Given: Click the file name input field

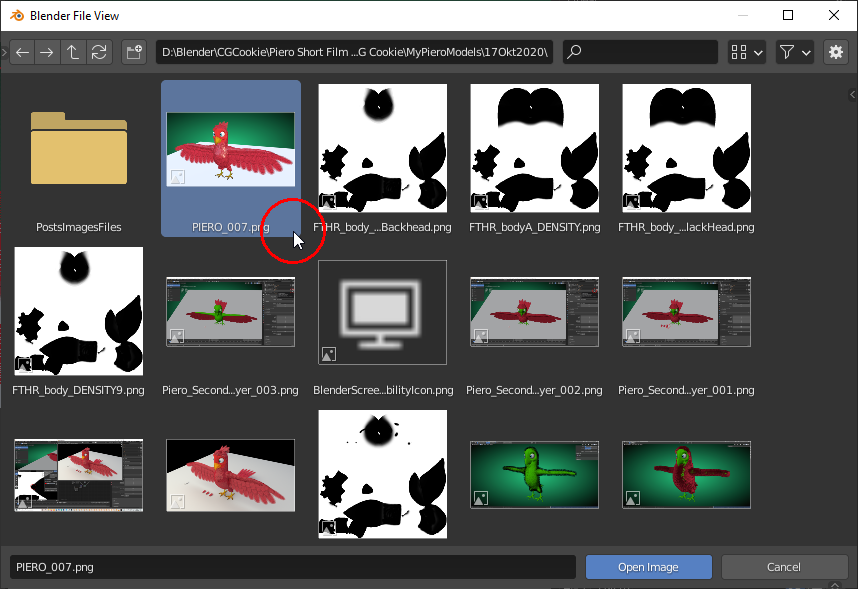Looking at the screenshot, I should [292, 567].
